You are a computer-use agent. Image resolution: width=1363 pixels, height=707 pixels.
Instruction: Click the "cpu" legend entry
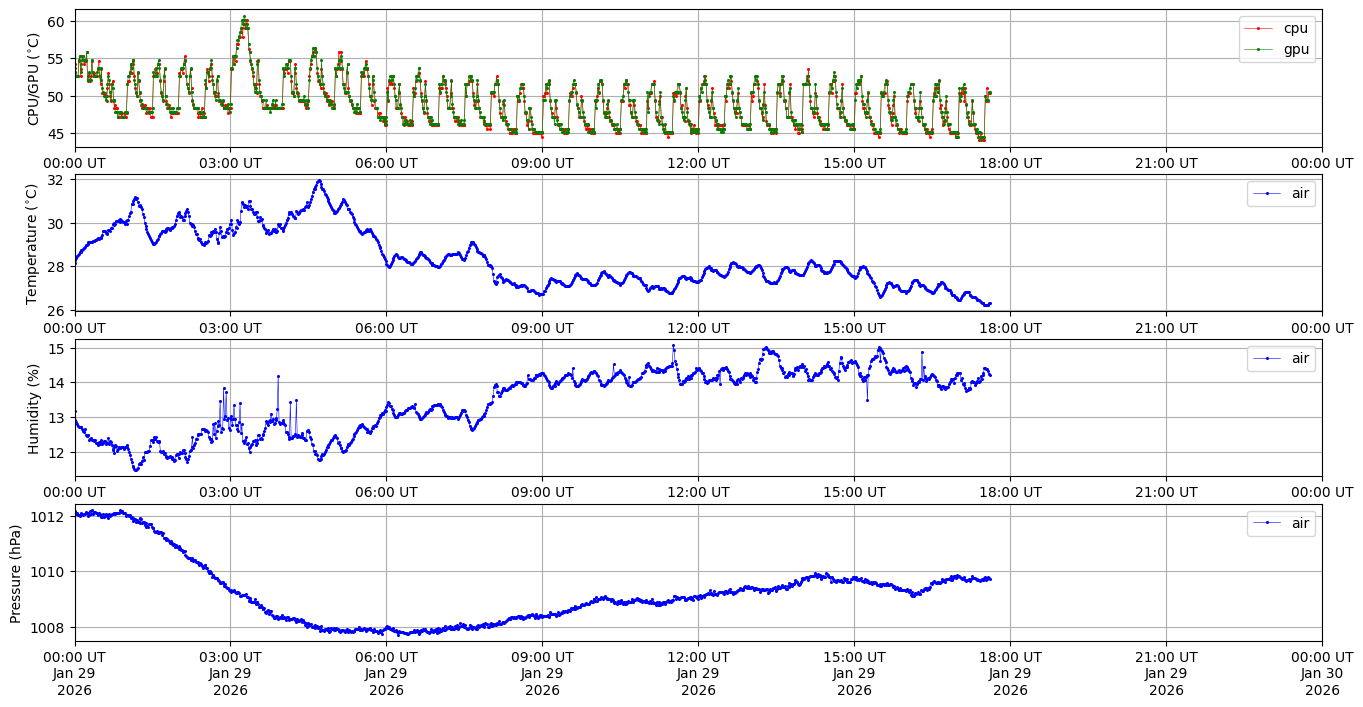coord(1295,28)
